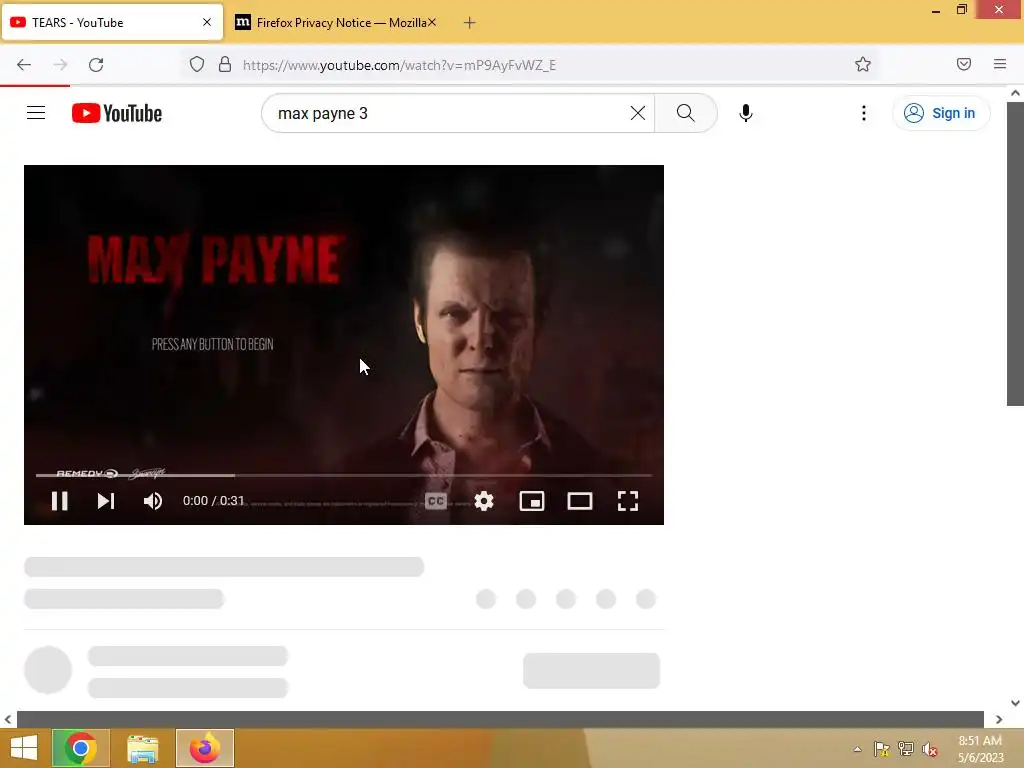Viewport: 1024px width, 768px height.
Task: Bookmark this page with star
Action: tap(863, 65)
